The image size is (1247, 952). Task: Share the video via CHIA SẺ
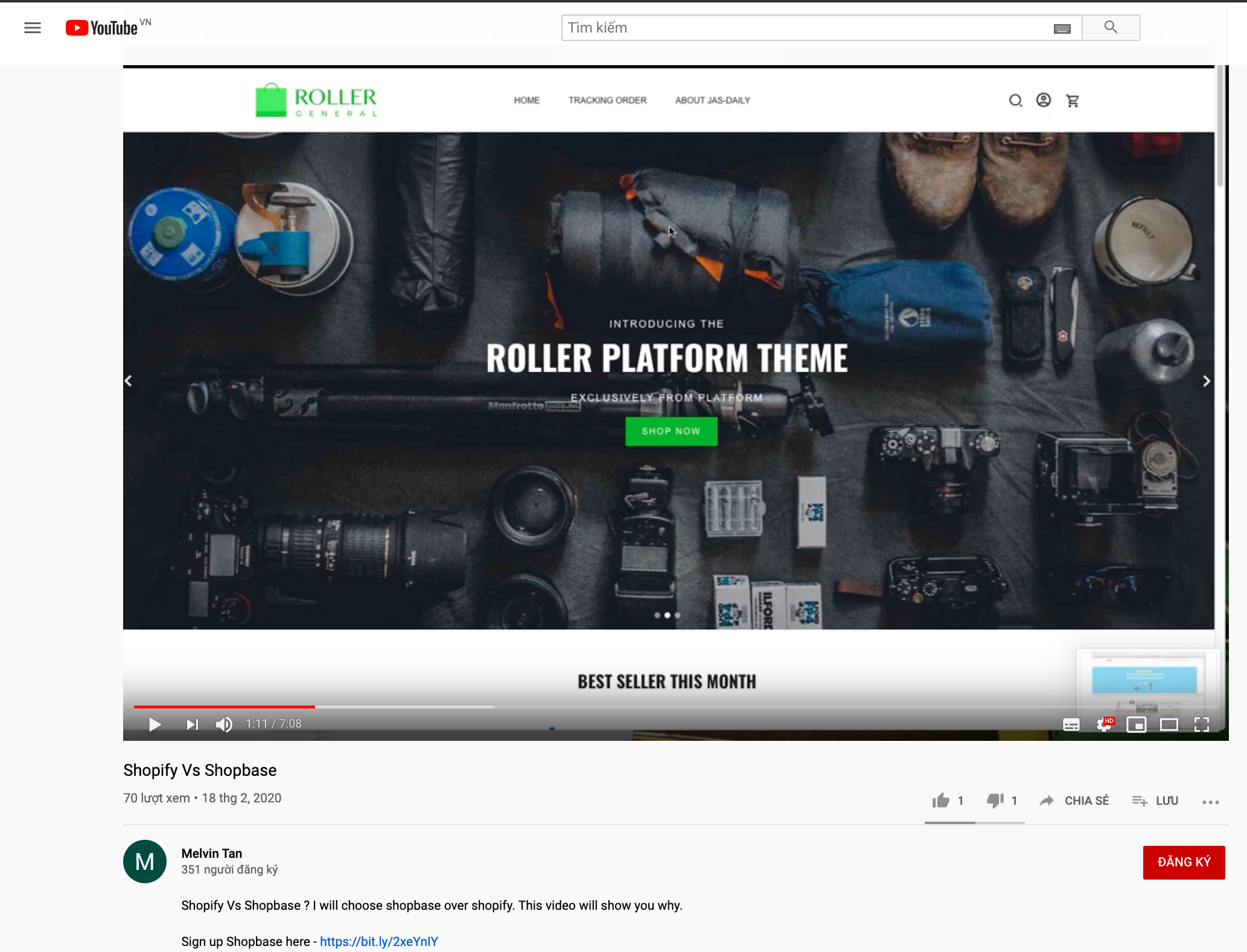1074,801
